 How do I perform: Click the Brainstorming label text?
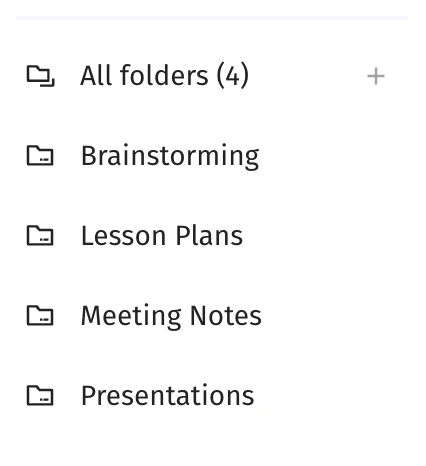pos(170,157)
